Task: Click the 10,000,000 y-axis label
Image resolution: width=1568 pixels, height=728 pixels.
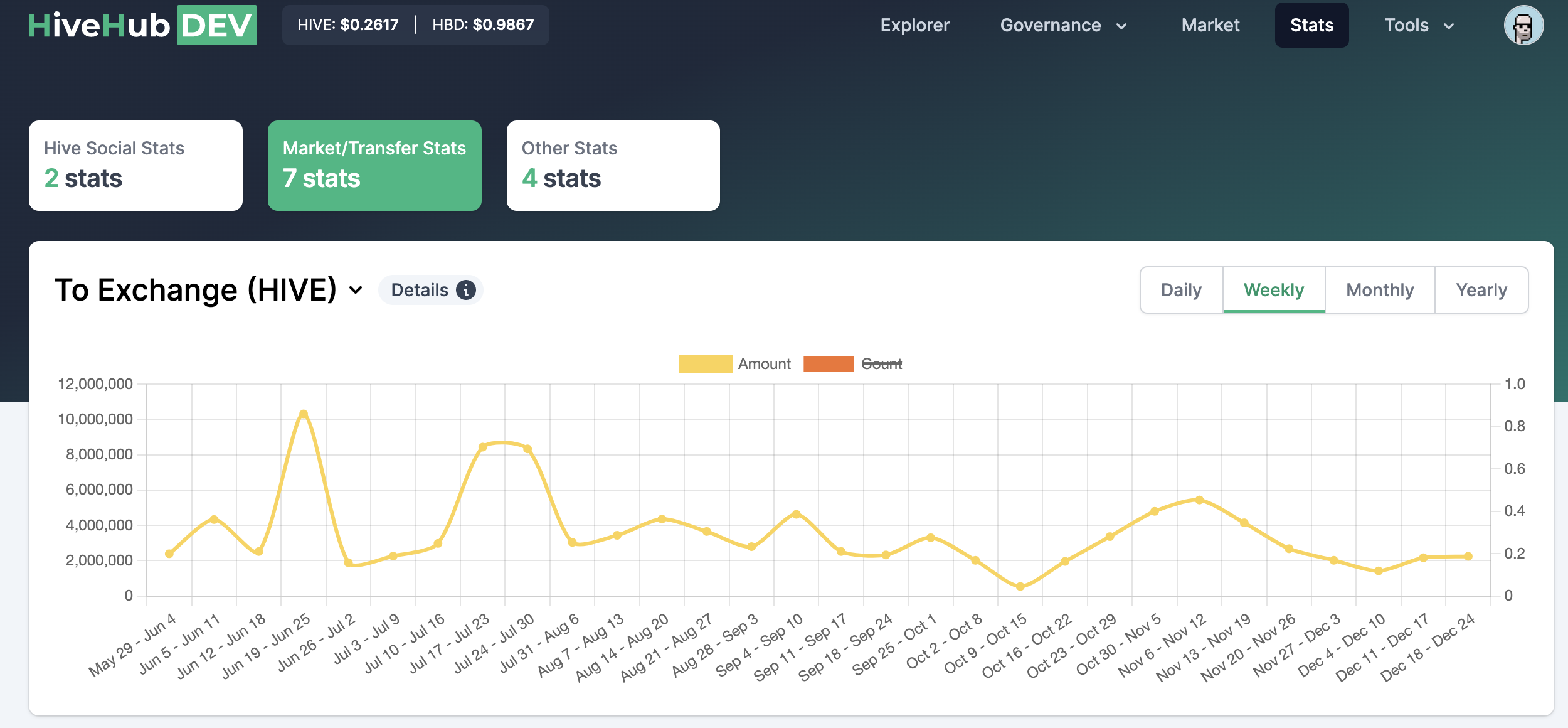Action: (95, 419)
